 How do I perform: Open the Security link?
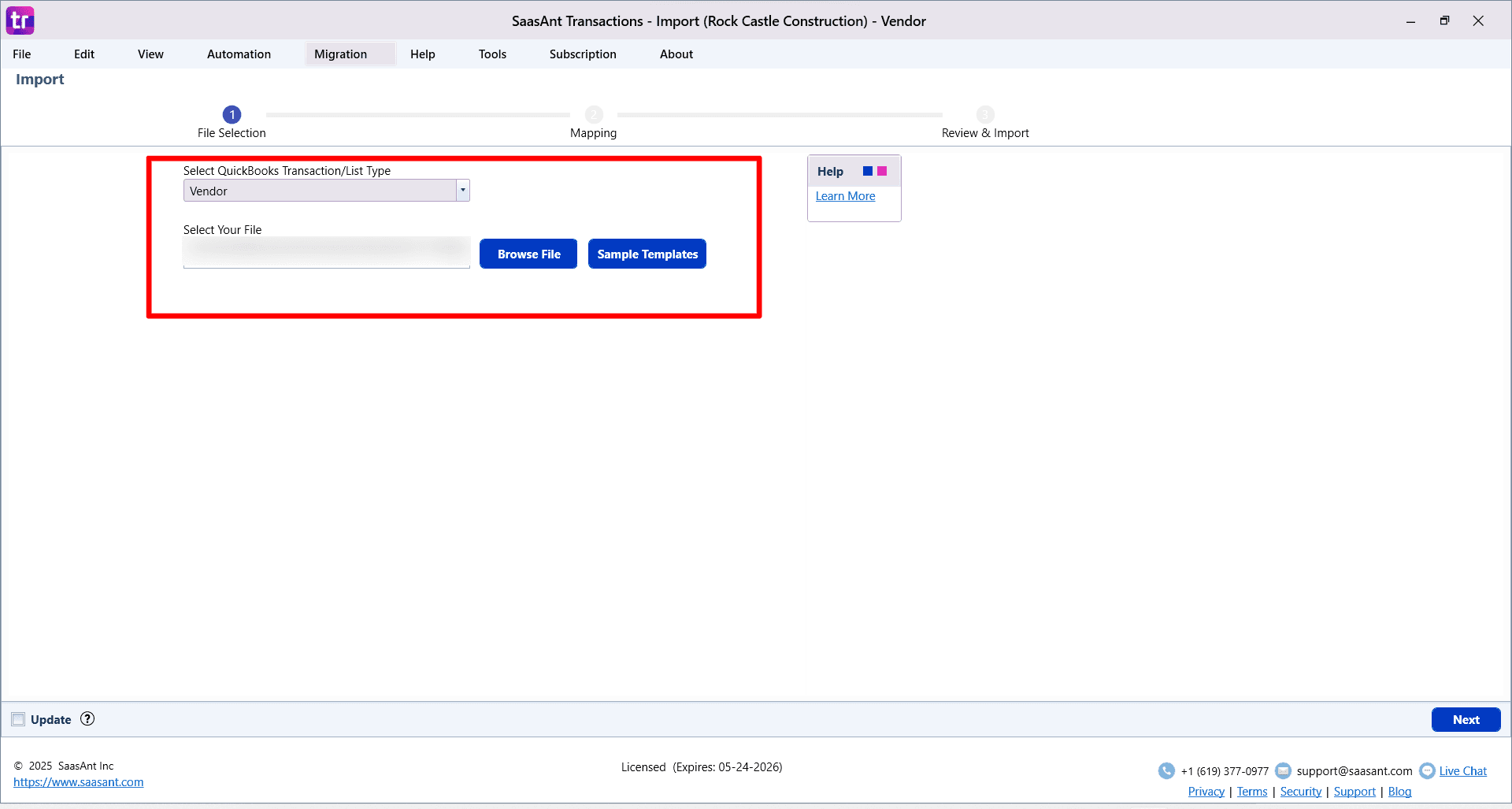click(1301, 792)
